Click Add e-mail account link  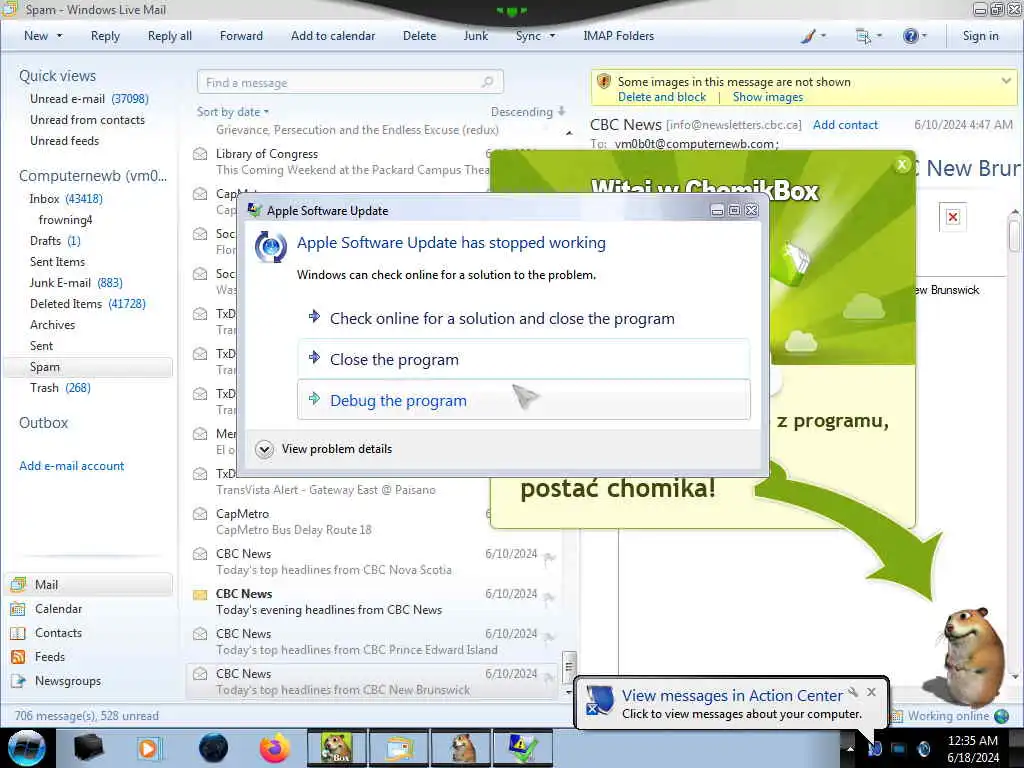72,466
